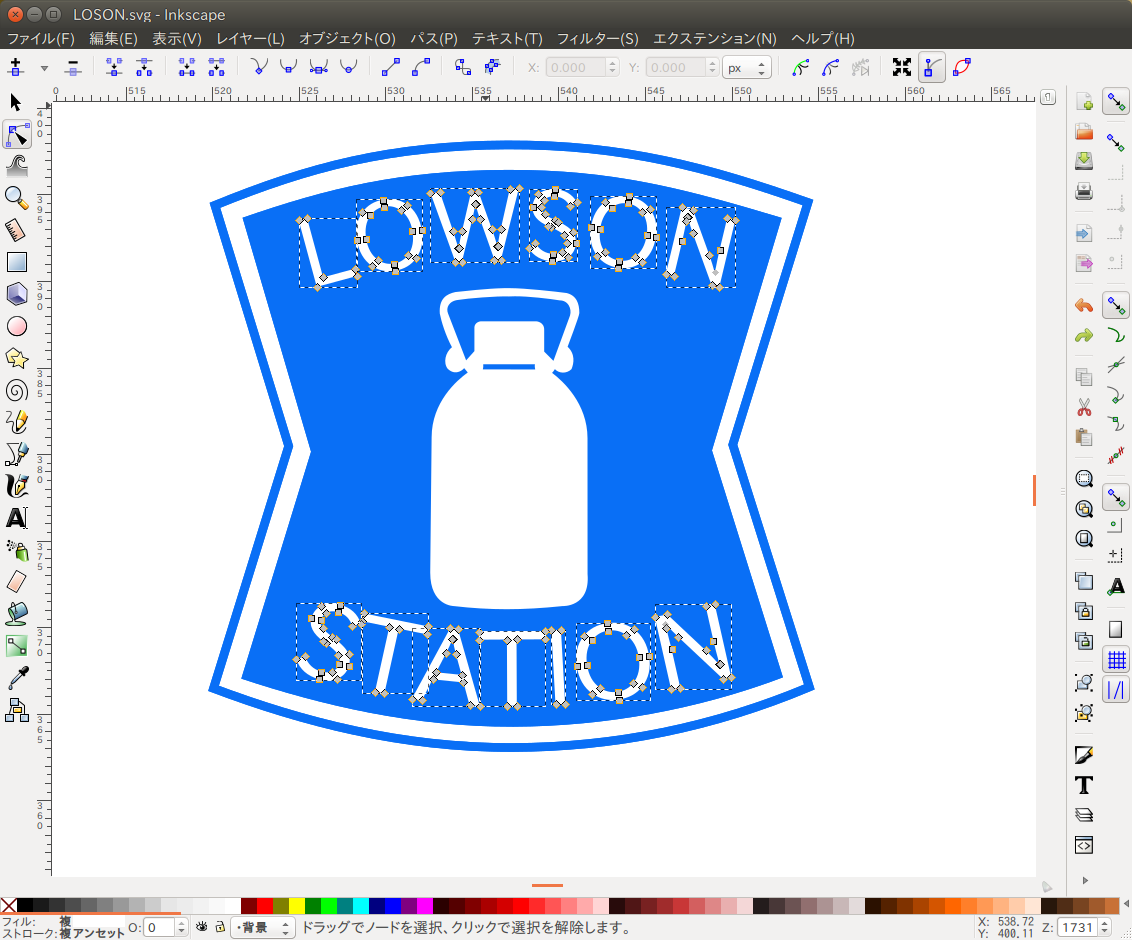
Task: Select the Eraser tool
Action: (x=17, y=582)
